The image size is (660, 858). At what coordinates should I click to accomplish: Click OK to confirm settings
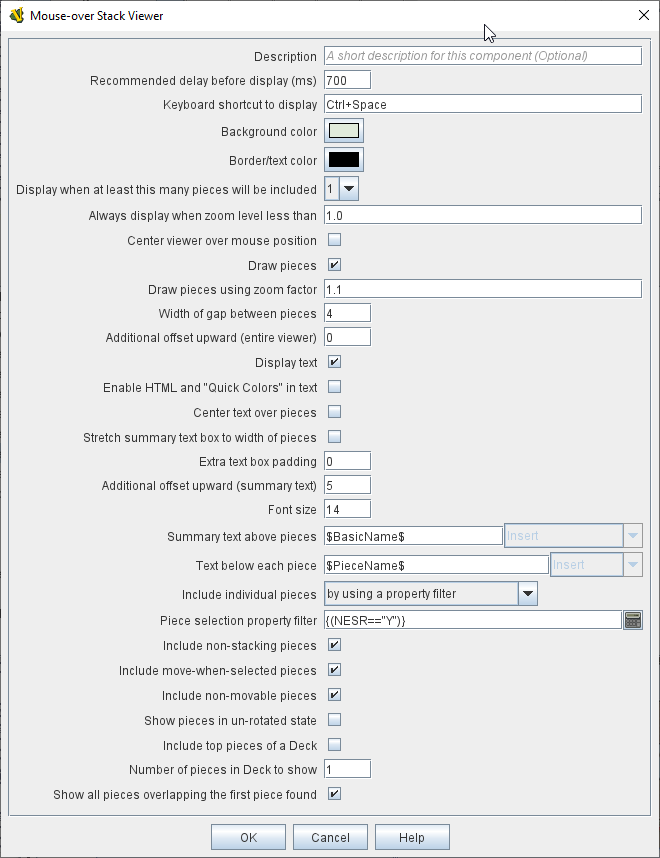(248, 837)
